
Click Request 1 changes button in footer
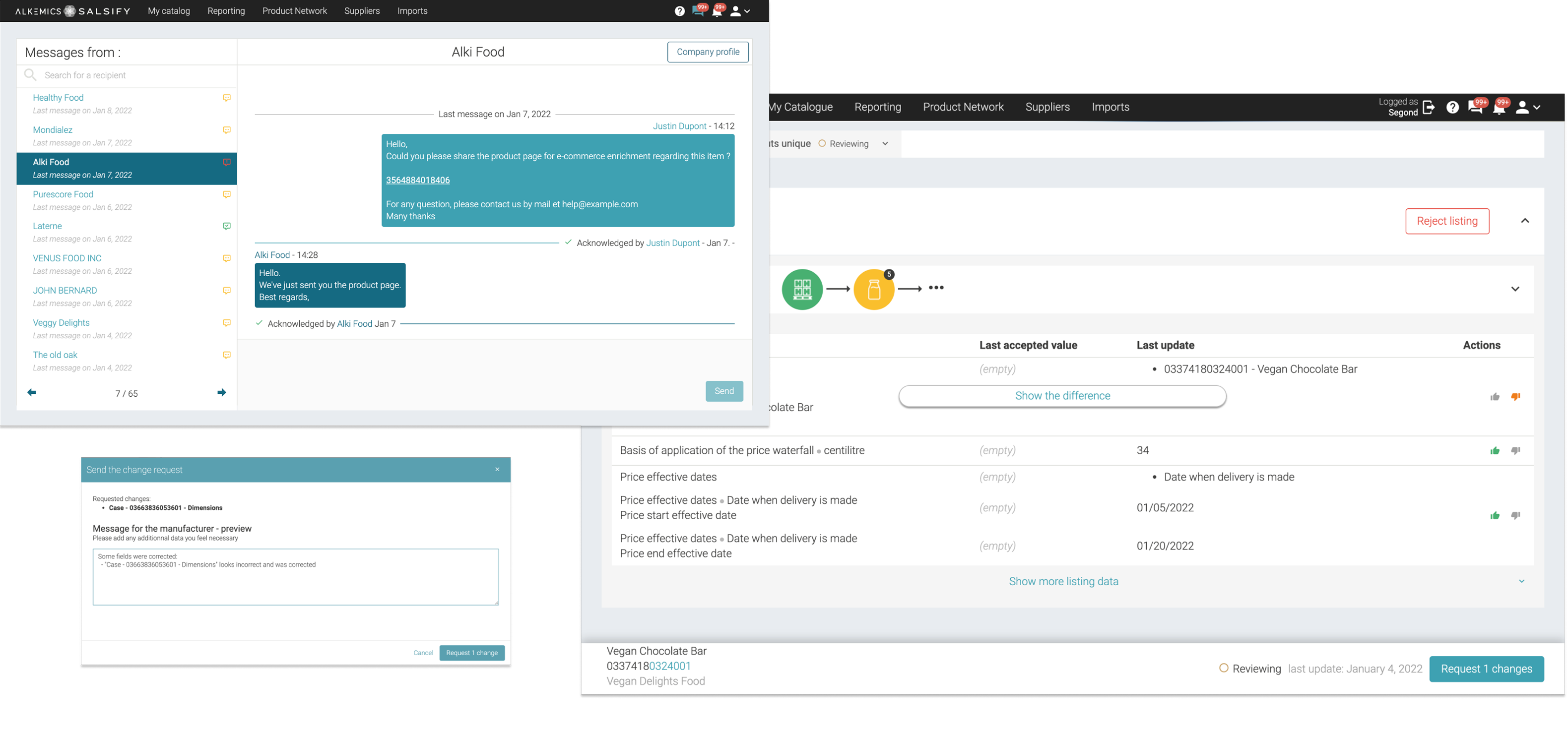click(x=1486, y=669)
